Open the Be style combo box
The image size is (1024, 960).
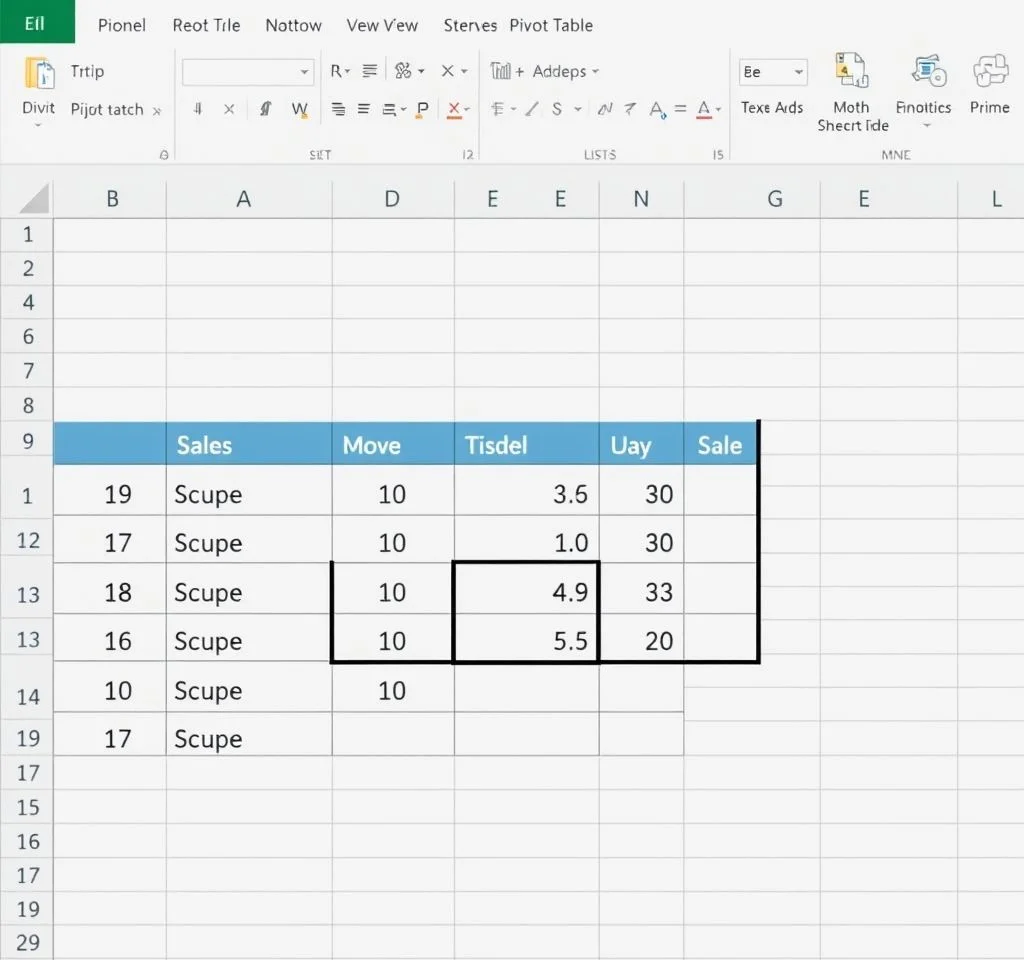[772, 72]
